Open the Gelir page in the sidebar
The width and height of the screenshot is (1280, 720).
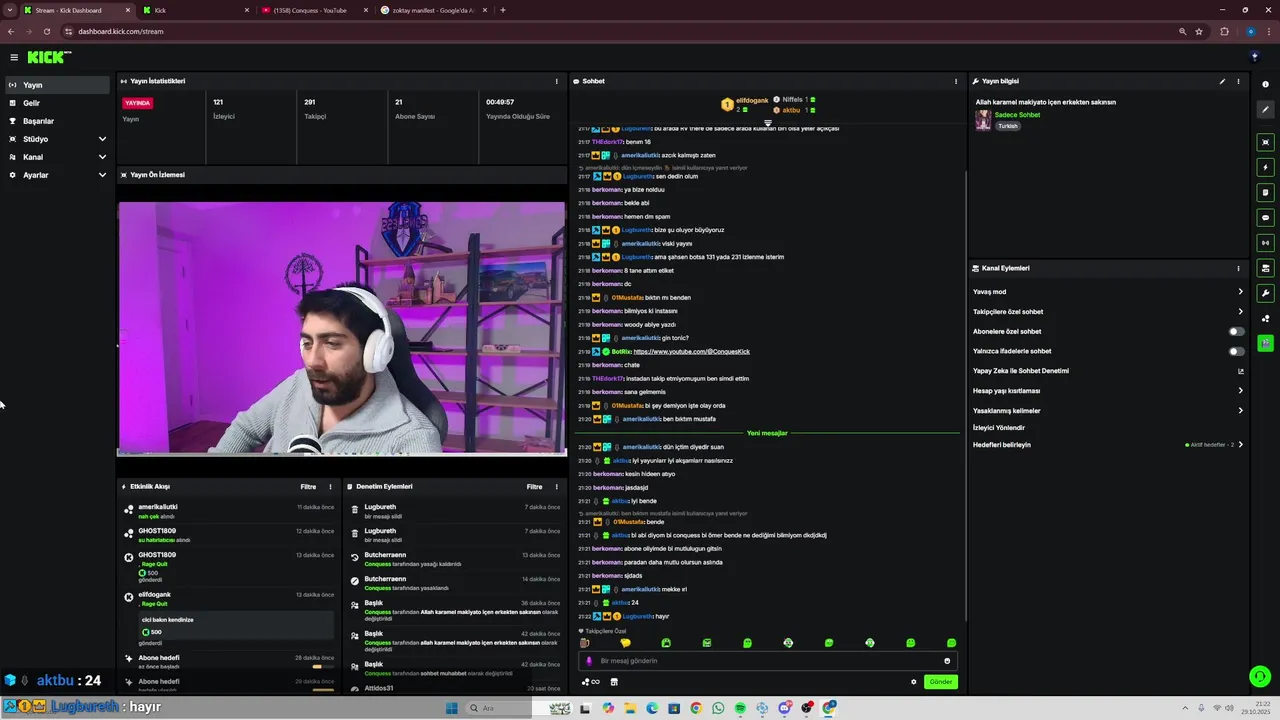(56, 103)
